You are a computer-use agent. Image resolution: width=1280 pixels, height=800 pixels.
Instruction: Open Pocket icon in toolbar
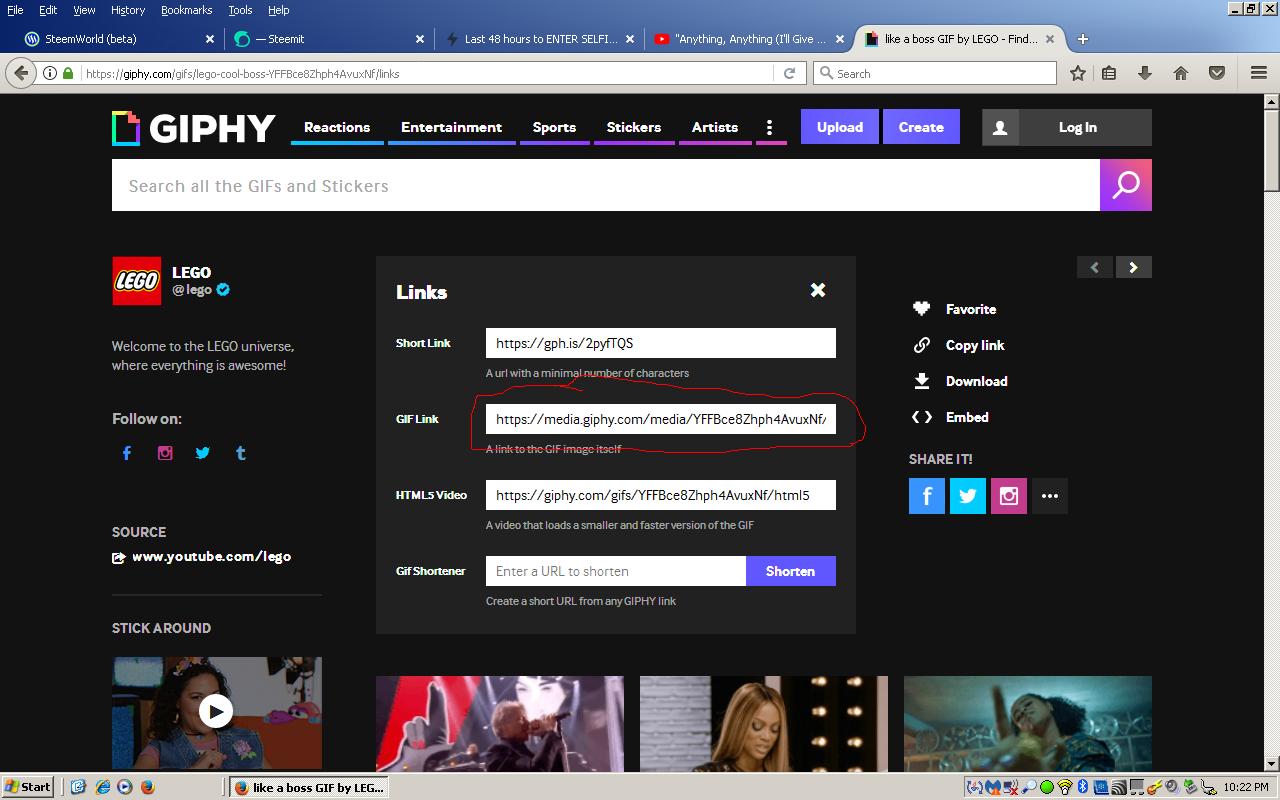pos(1217,73)
